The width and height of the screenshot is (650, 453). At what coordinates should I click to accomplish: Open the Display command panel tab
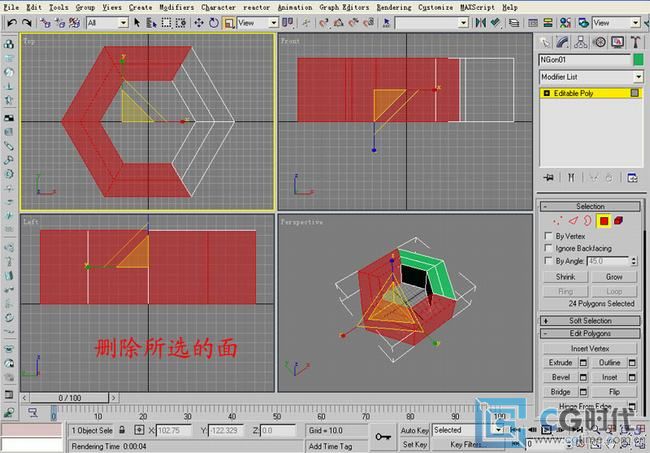click(x=617, y=42)
